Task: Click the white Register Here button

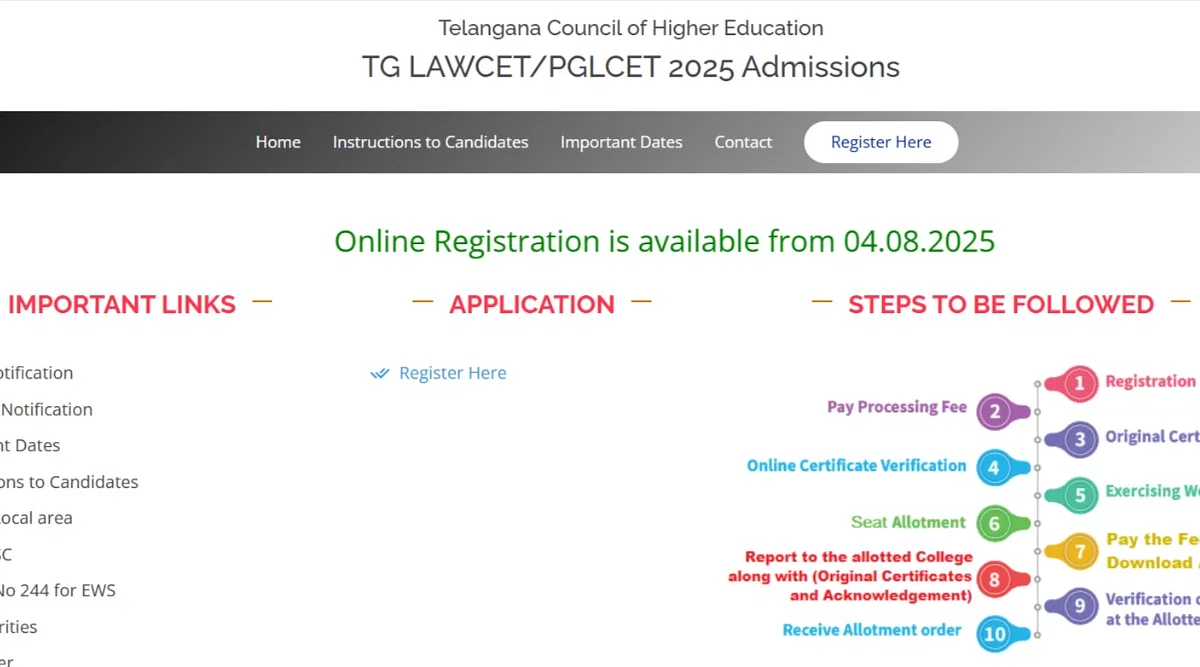Action: (x=881, y=142)
